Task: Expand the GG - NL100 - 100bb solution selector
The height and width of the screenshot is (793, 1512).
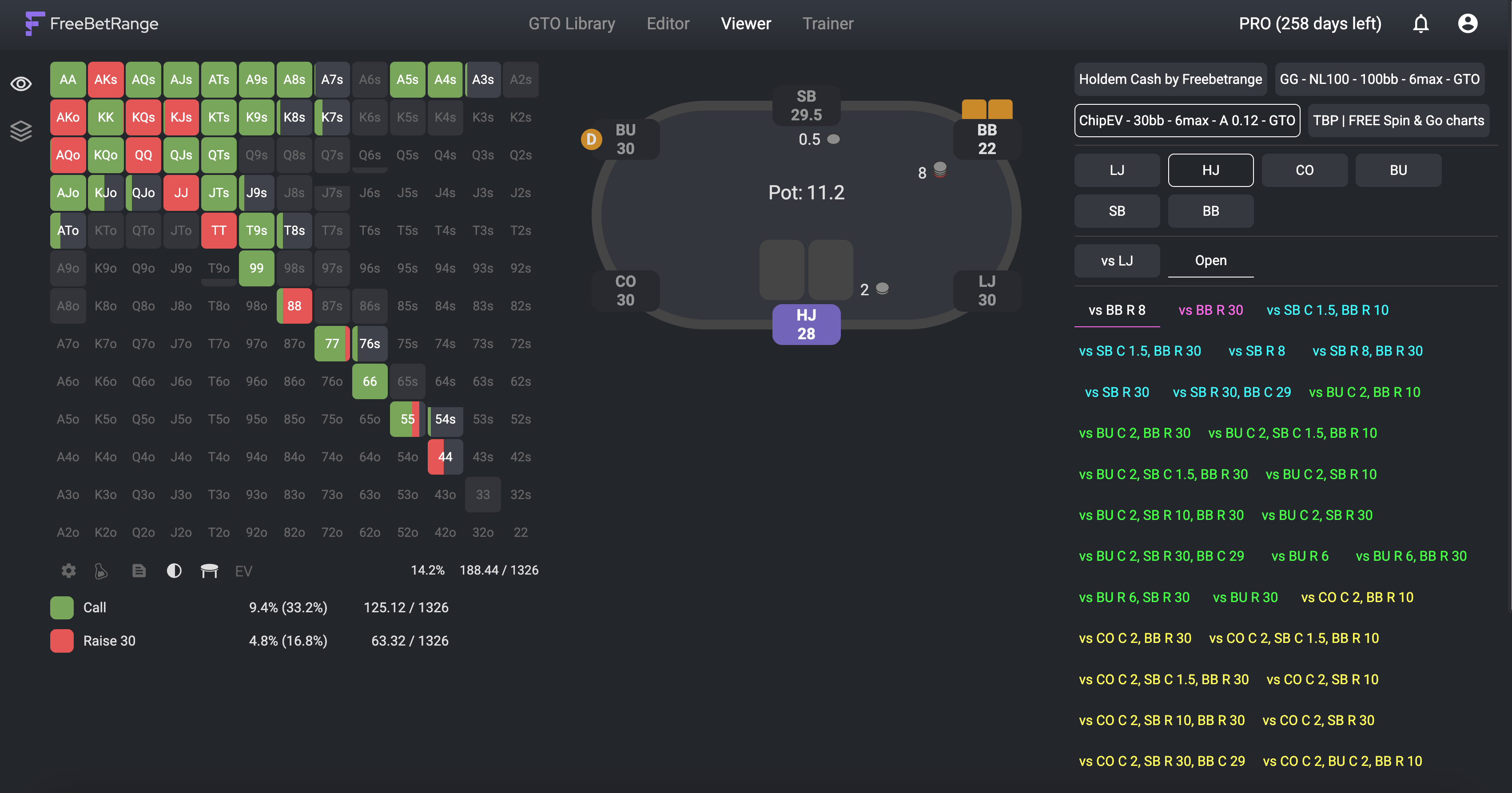Action: [1380, 79]
